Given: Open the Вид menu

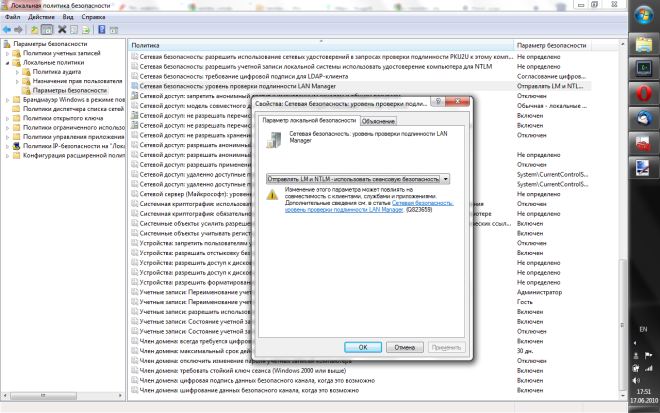Looking at the screenshot, I should pos(68,17).
